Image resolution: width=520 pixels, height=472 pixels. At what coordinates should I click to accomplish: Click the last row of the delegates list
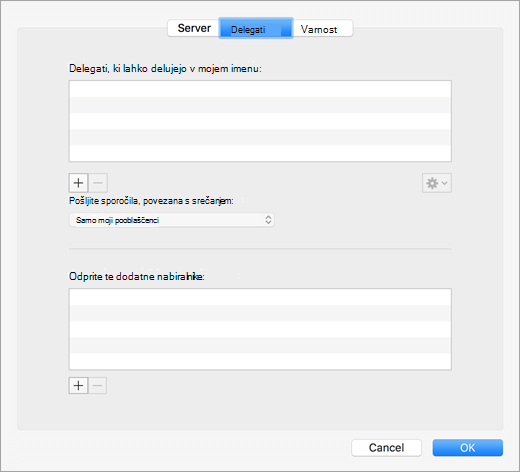click(260, 153)
